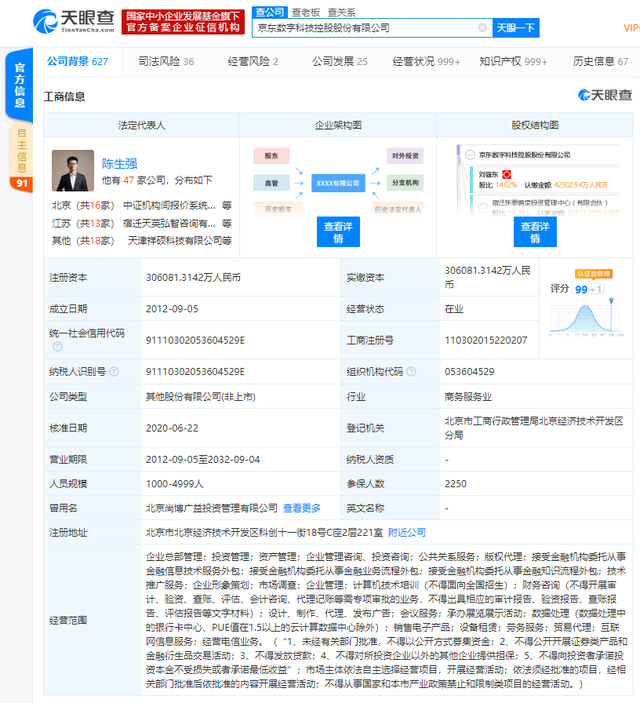Image resolution: width=640 pixels, height=703 pixels.
Task: Click the 商务服务业 industry value
Action: pos(468,396)
